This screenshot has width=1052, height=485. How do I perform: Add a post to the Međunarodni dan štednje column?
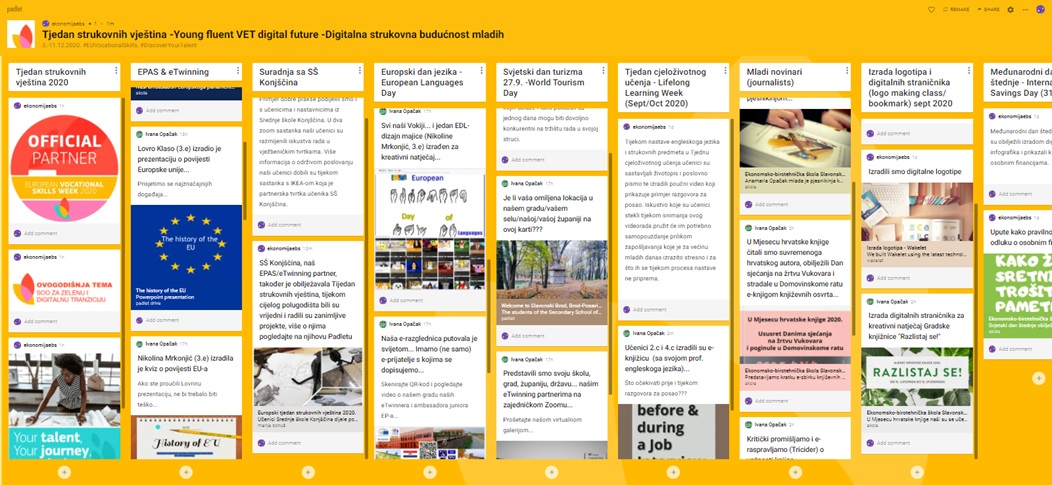click(x=1039, y=378)
